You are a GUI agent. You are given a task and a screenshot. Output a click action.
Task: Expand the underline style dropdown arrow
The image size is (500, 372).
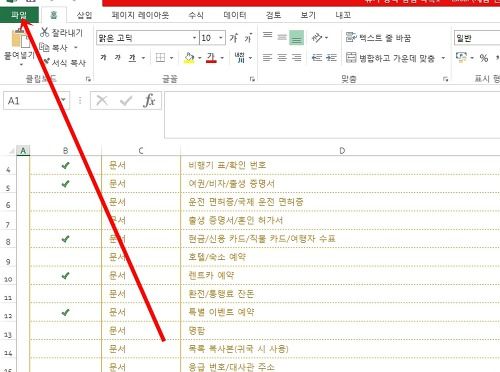coord(143,58)
